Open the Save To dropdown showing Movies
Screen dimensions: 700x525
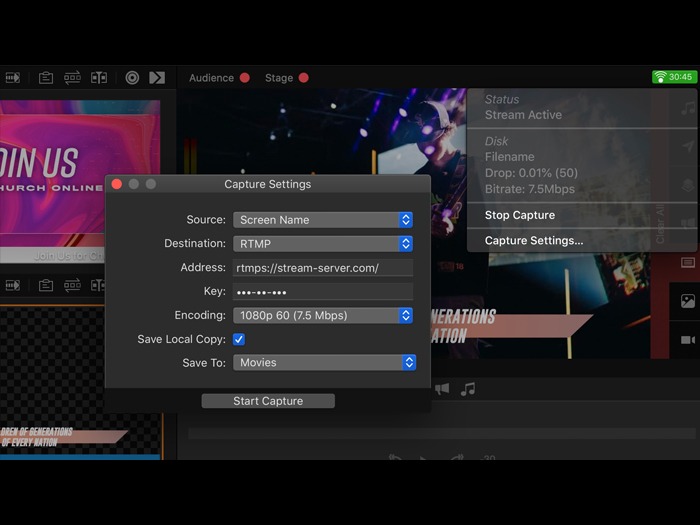click(x=325, y=362)
